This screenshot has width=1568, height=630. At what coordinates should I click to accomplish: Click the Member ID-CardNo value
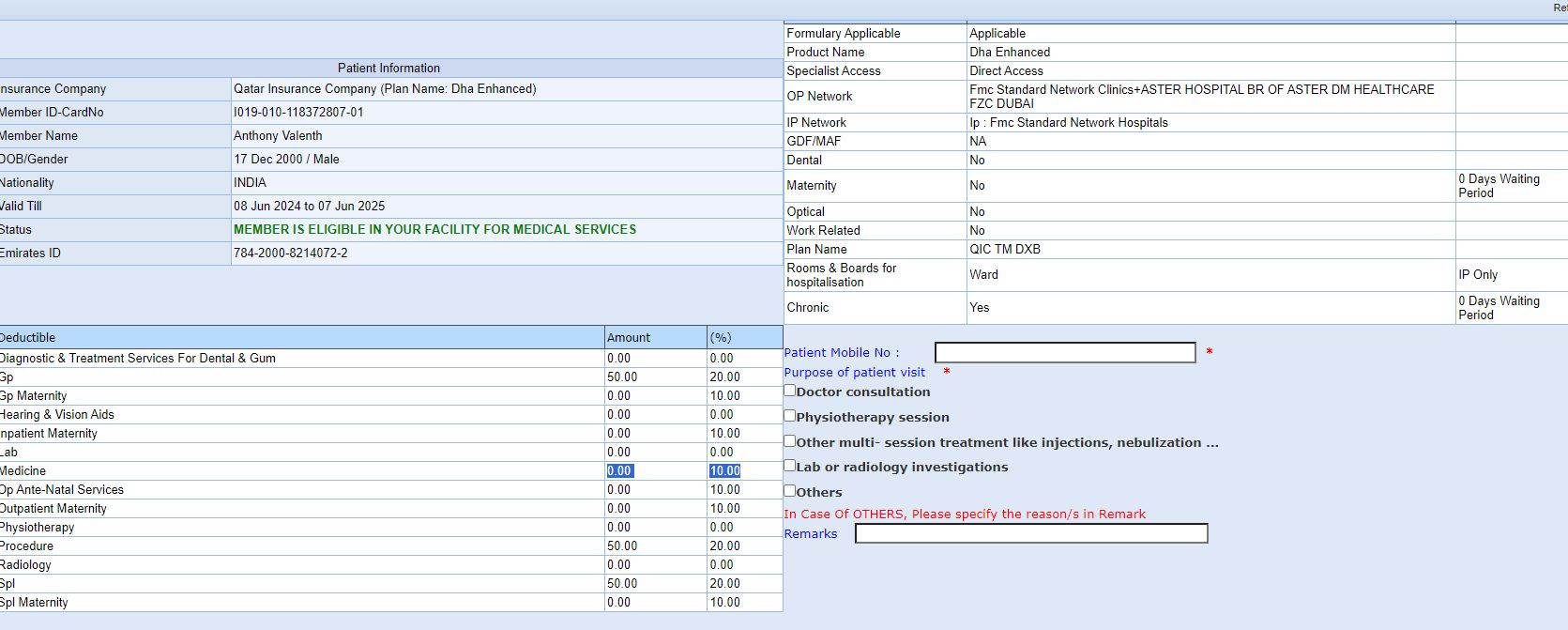(x=298, y=113)
